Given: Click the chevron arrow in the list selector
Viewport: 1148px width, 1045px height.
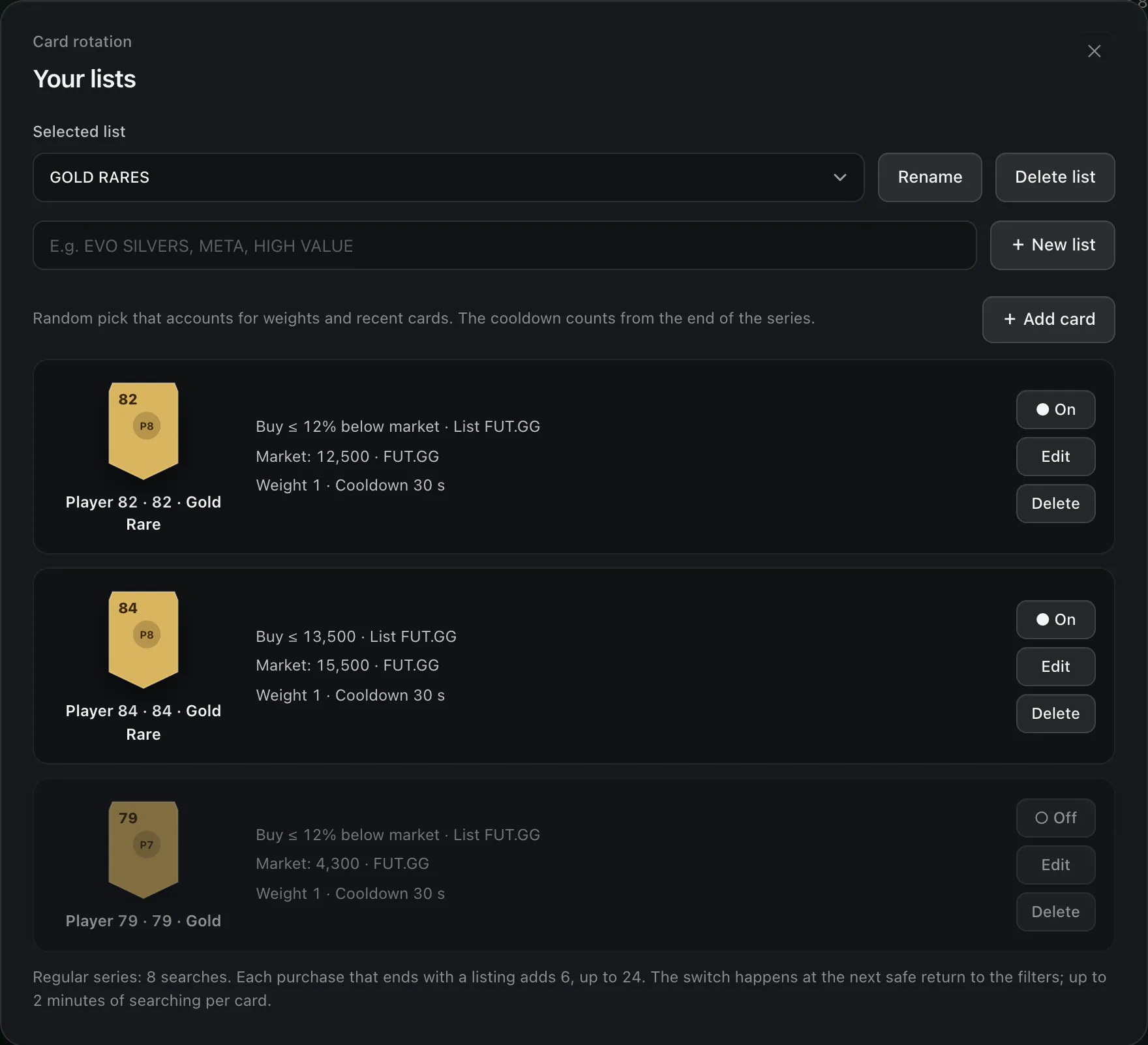Looking at the screenshot, I should click(840, 177).
